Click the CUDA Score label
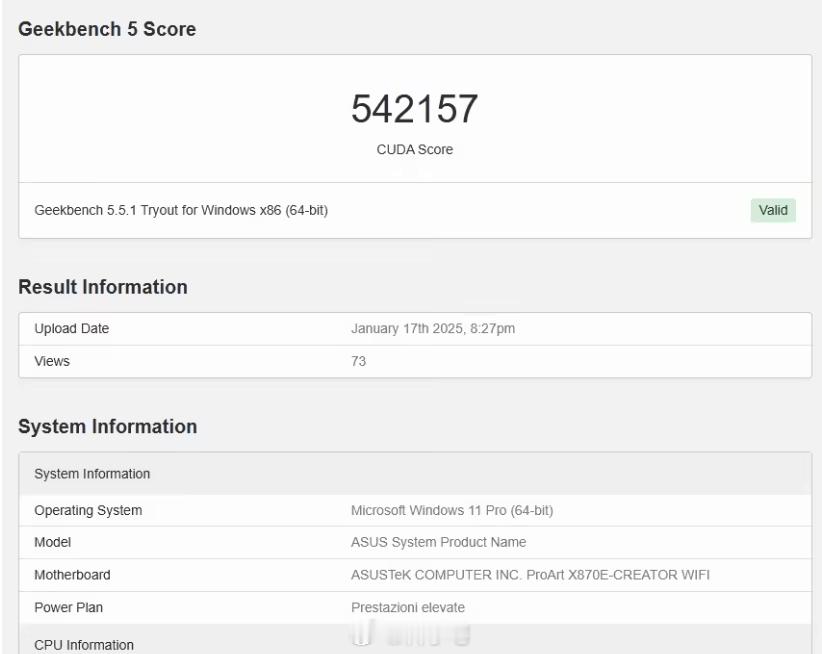Viewport: 822px width, 654px height. [x=415, y=149]
